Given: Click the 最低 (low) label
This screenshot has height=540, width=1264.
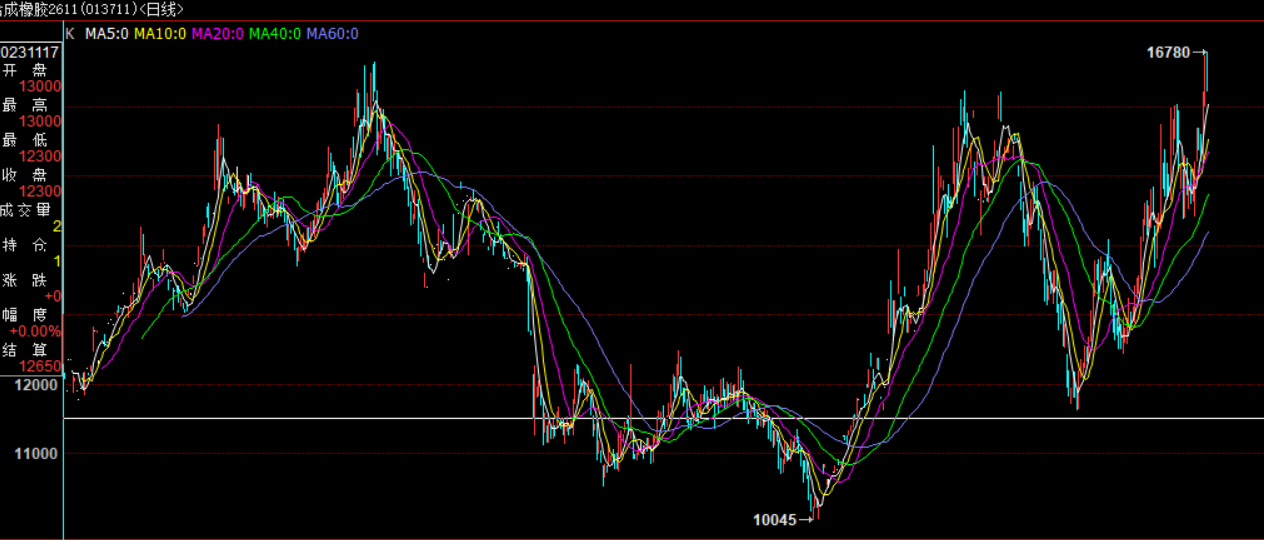Looking at the screenshot, I should pyautogui.click(x=25, y=140).
